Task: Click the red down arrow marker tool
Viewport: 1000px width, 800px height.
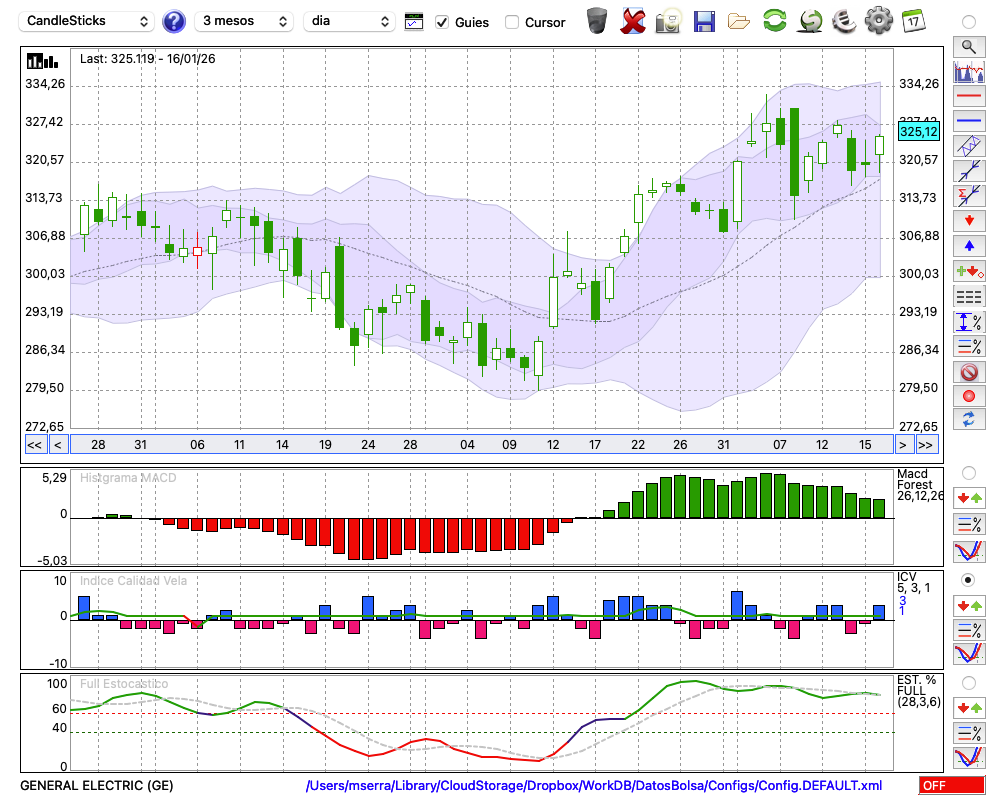Action: 968,220
